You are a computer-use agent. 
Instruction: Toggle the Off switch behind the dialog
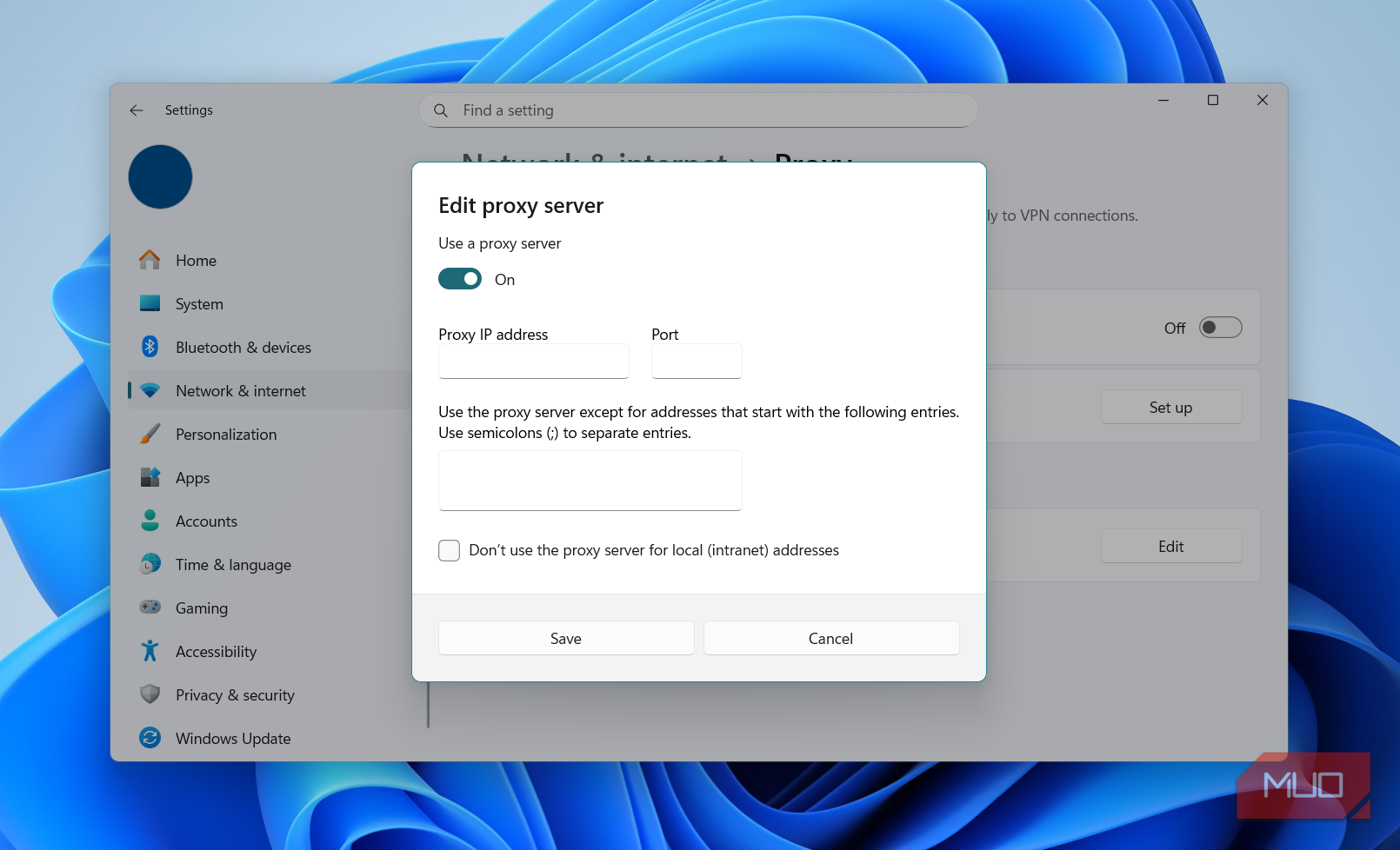coord(1220,328)
